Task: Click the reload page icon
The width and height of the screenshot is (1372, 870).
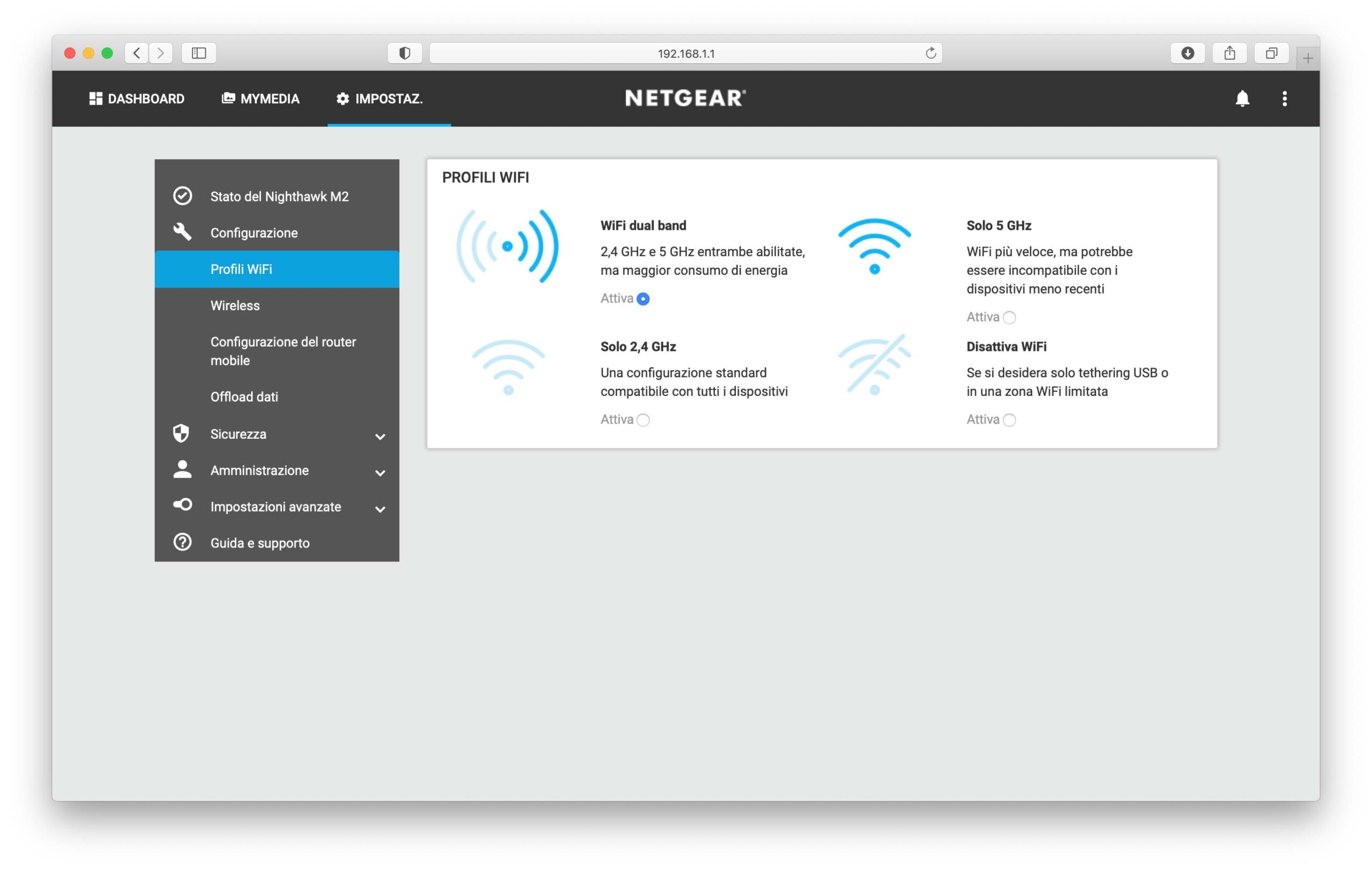Action: click(930, 53)
